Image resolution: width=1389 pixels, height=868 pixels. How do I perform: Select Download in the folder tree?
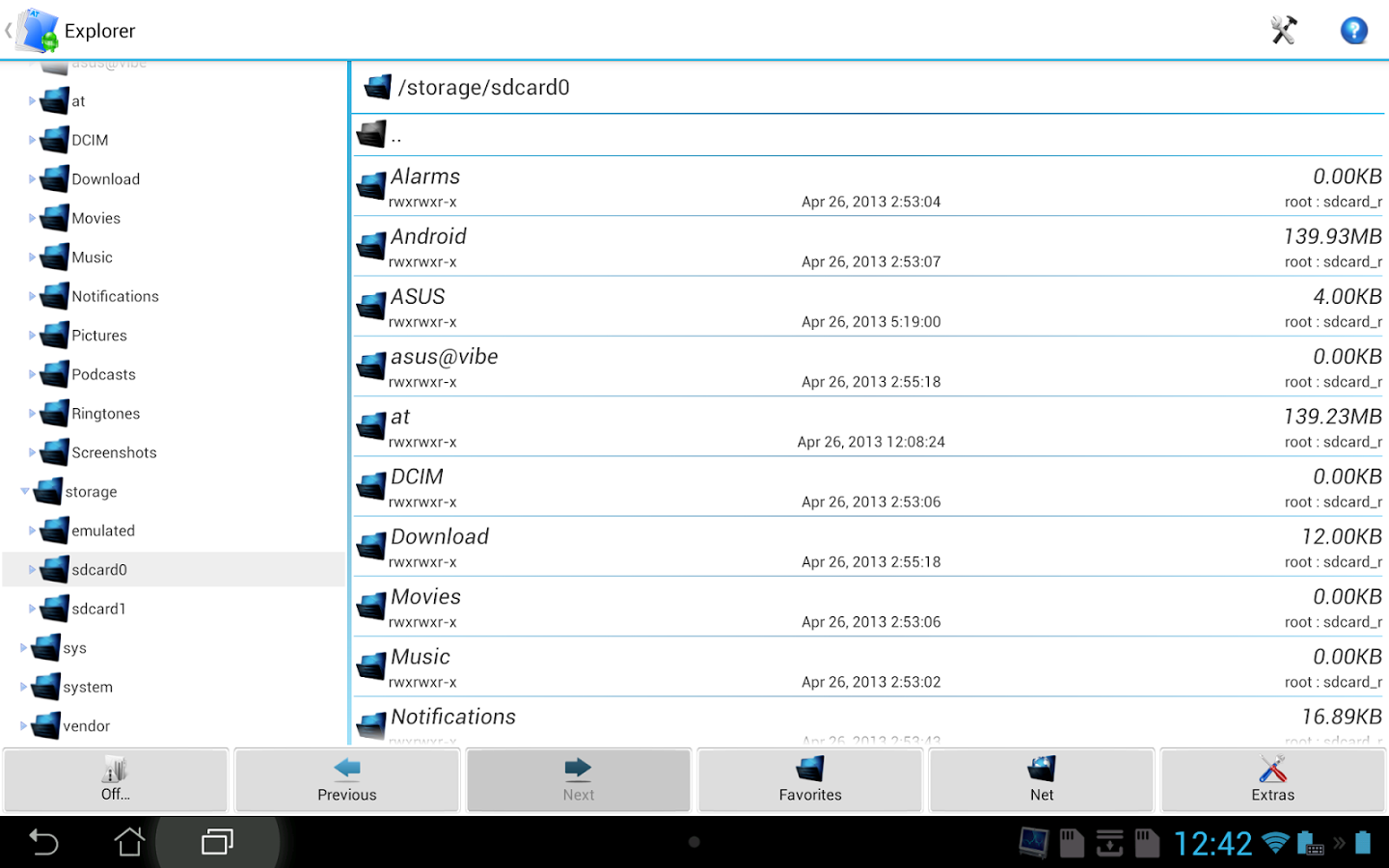point(106,179)
